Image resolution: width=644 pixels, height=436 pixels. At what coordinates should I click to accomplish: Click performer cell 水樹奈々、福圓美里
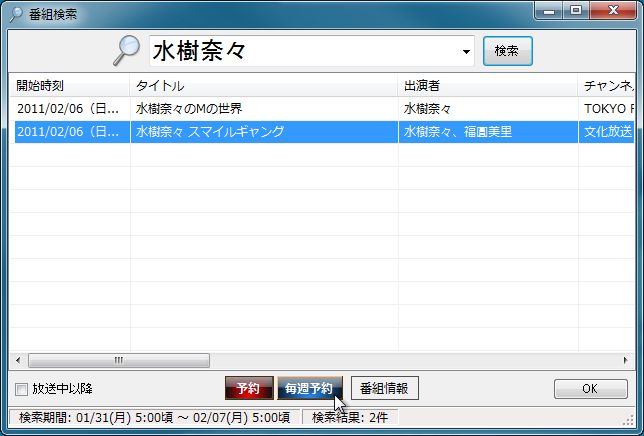tap(458, 132)
